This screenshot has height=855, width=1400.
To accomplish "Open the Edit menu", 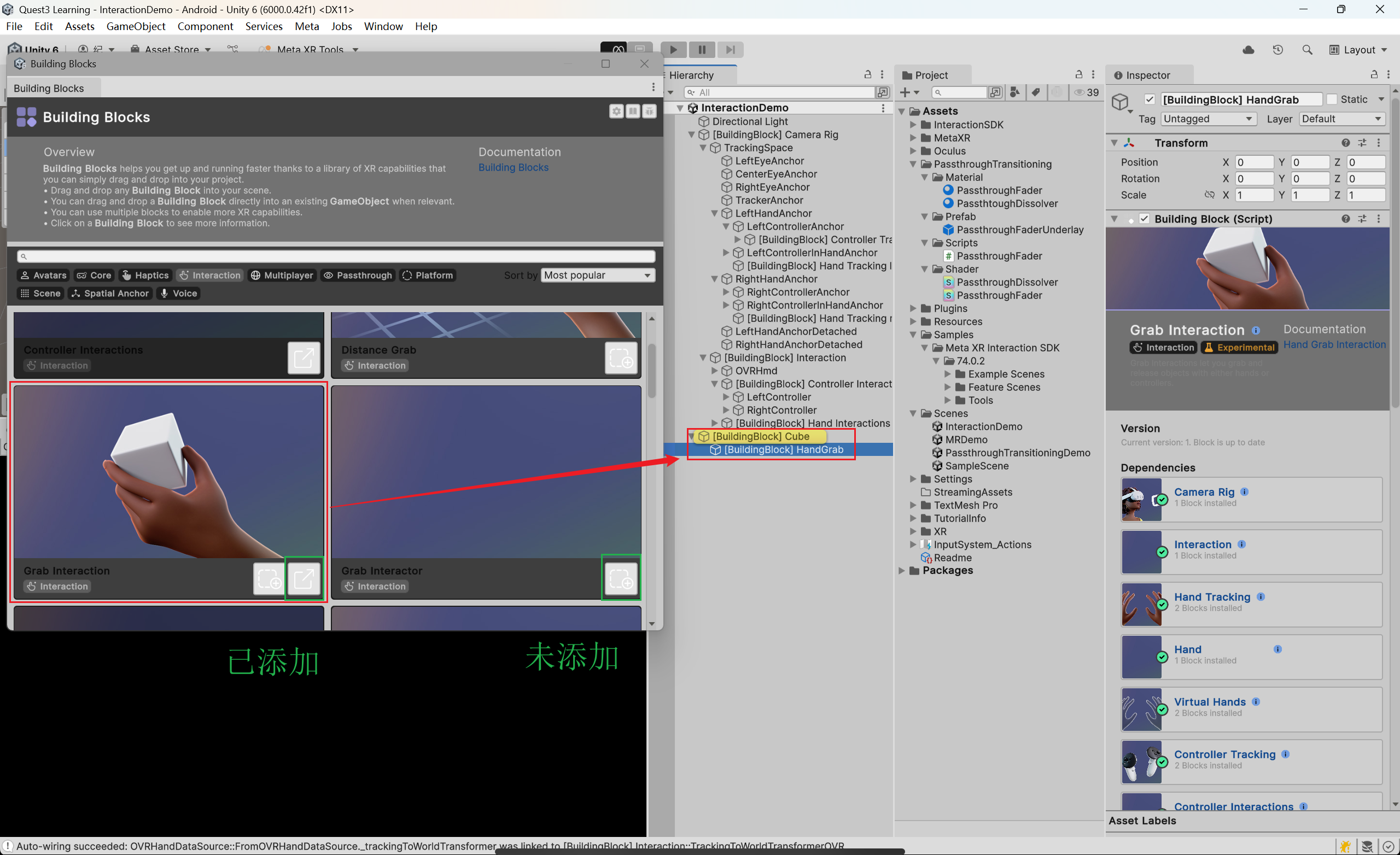I will (43, 26).
